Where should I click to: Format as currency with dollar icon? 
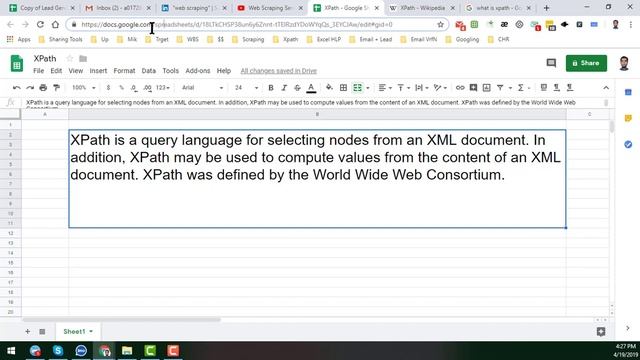pyautogui.click(x=108, y=88)
